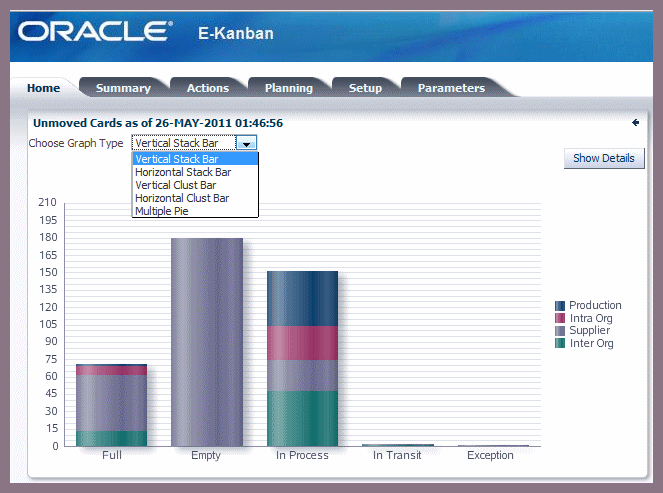Viewport: 663px width, 493px height.
Task: Click the Intra Org legend label
Action: pos(591,318)
